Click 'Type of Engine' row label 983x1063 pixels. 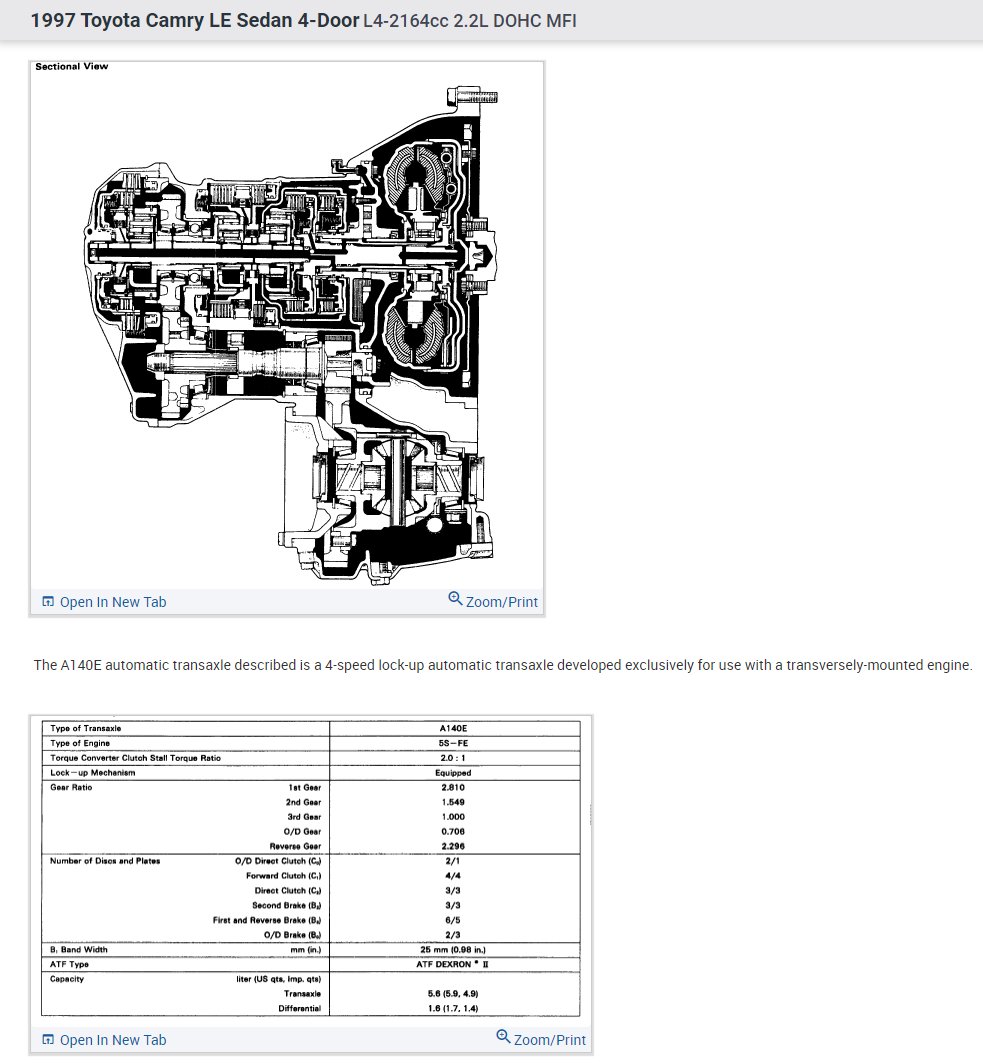coord(79,744)
